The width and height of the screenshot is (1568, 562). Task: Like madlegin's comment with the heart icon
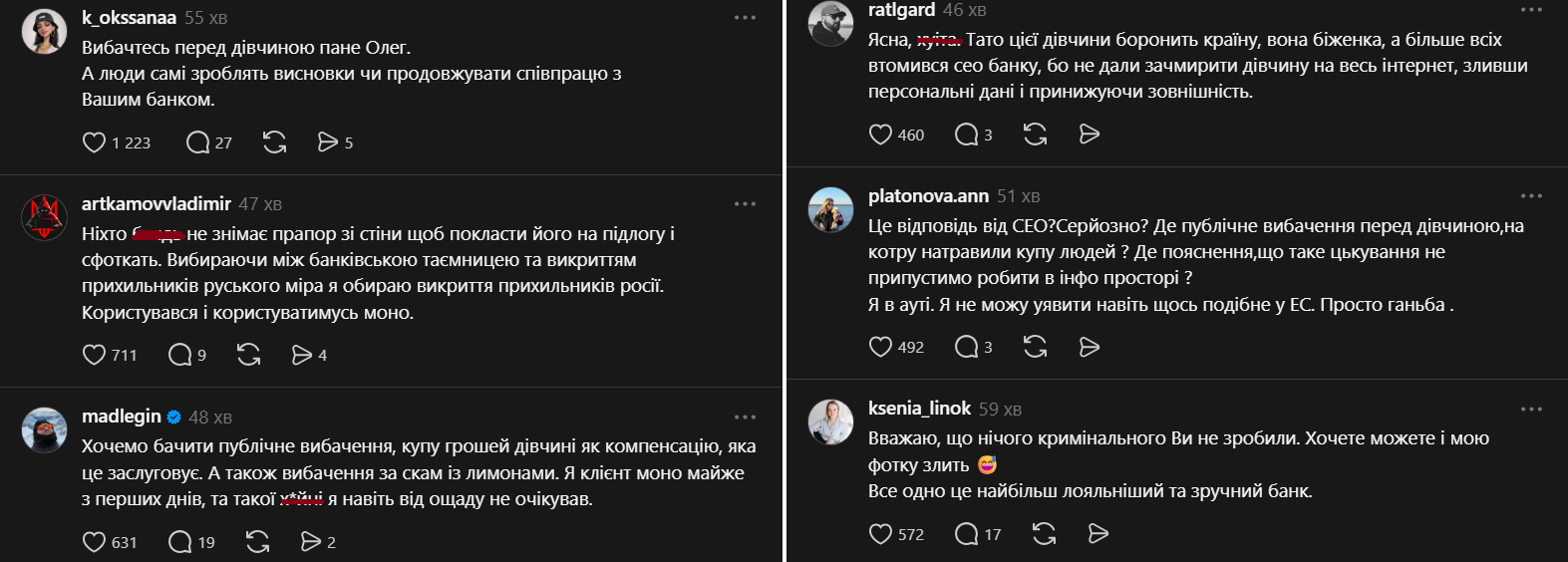point(94,542)
